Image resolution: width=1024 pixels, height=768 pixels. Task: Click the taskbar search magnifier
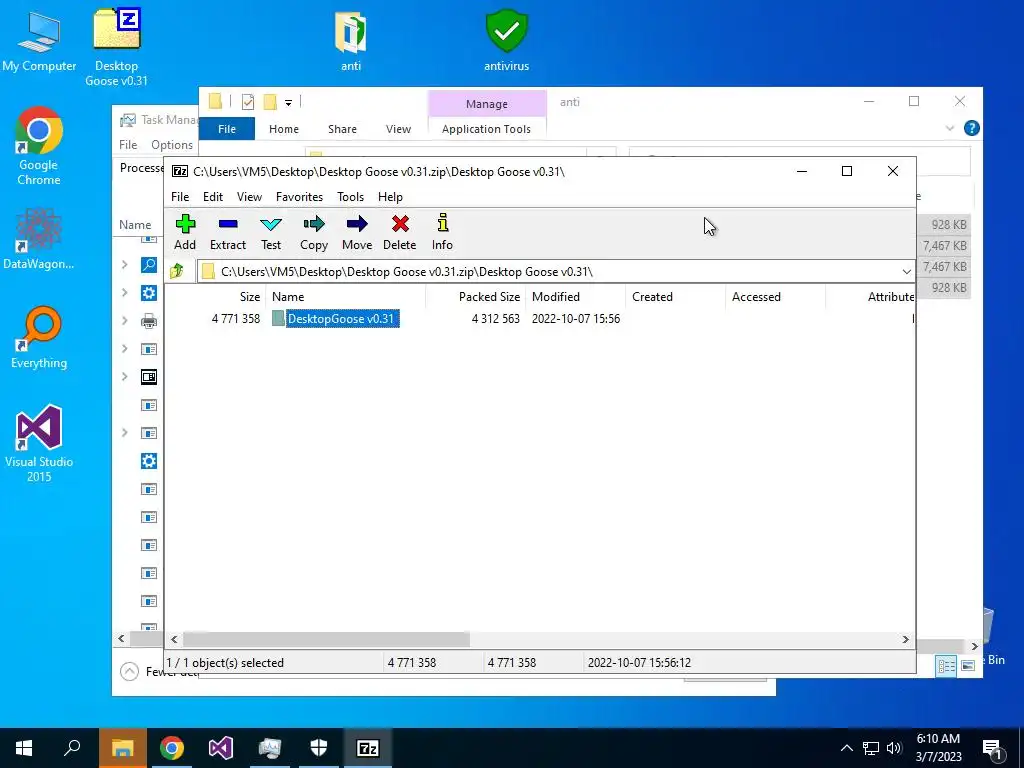[72, 748]
